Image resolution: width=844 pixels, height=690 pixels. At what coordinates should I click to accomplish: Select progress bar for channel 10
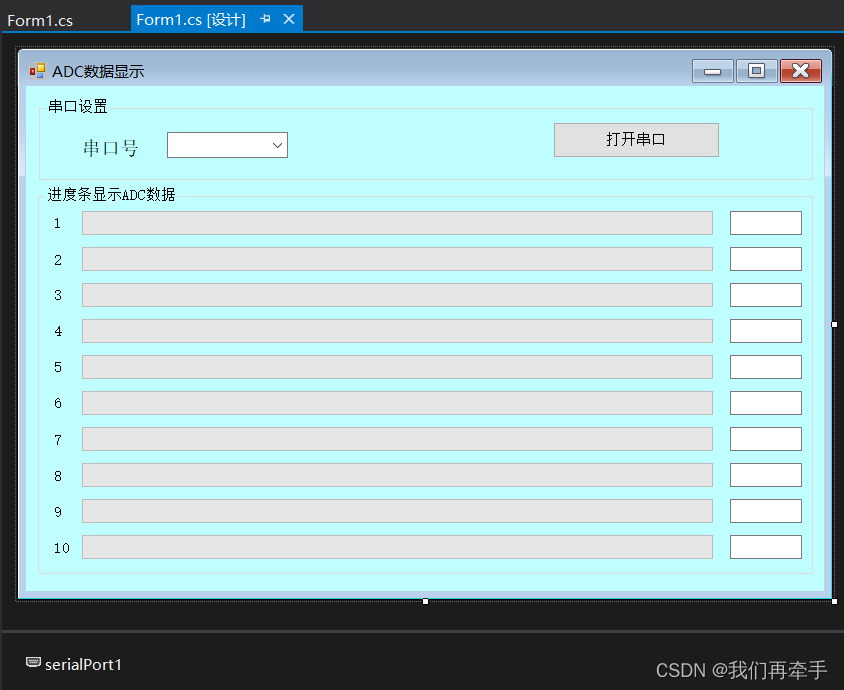click(397, 547)
